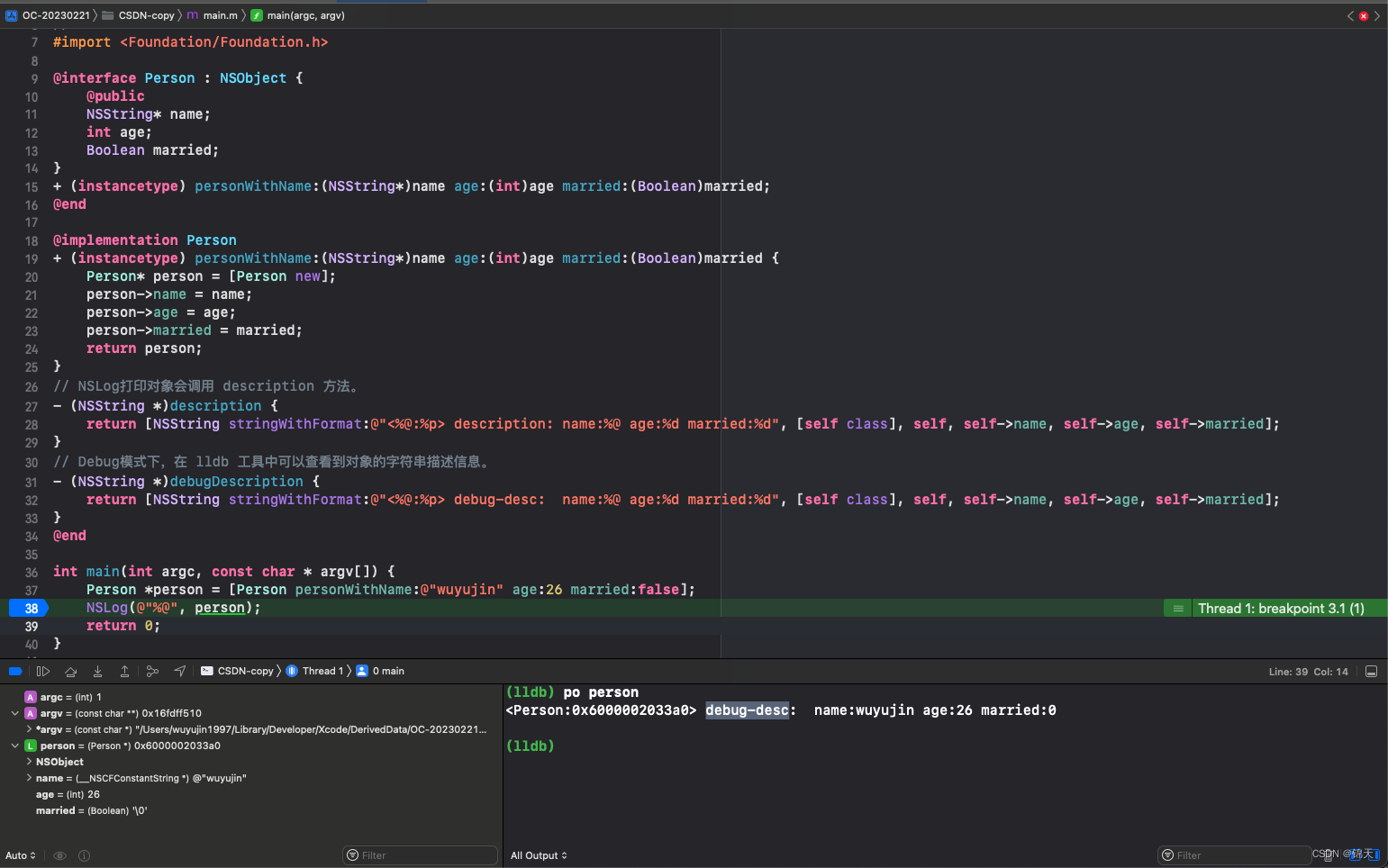Screen dimensions: 1388x868
Task: Click the NSLog call on line 38
Action: click(x=173, y=608)
